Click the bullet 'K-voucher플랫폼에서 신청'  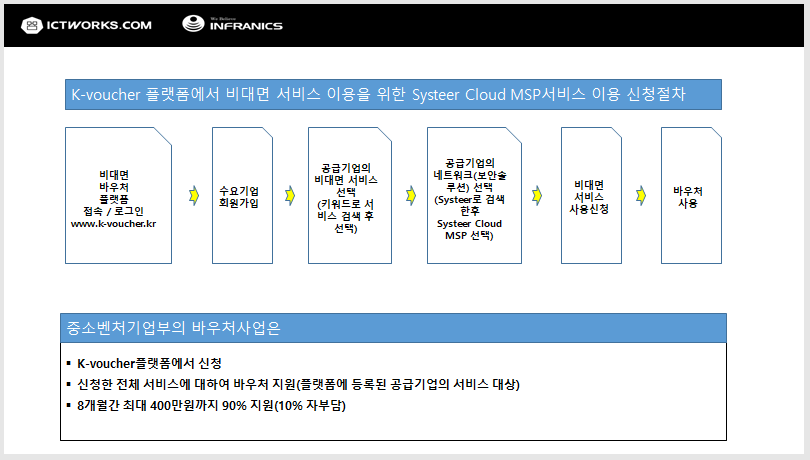coord(149,363)
